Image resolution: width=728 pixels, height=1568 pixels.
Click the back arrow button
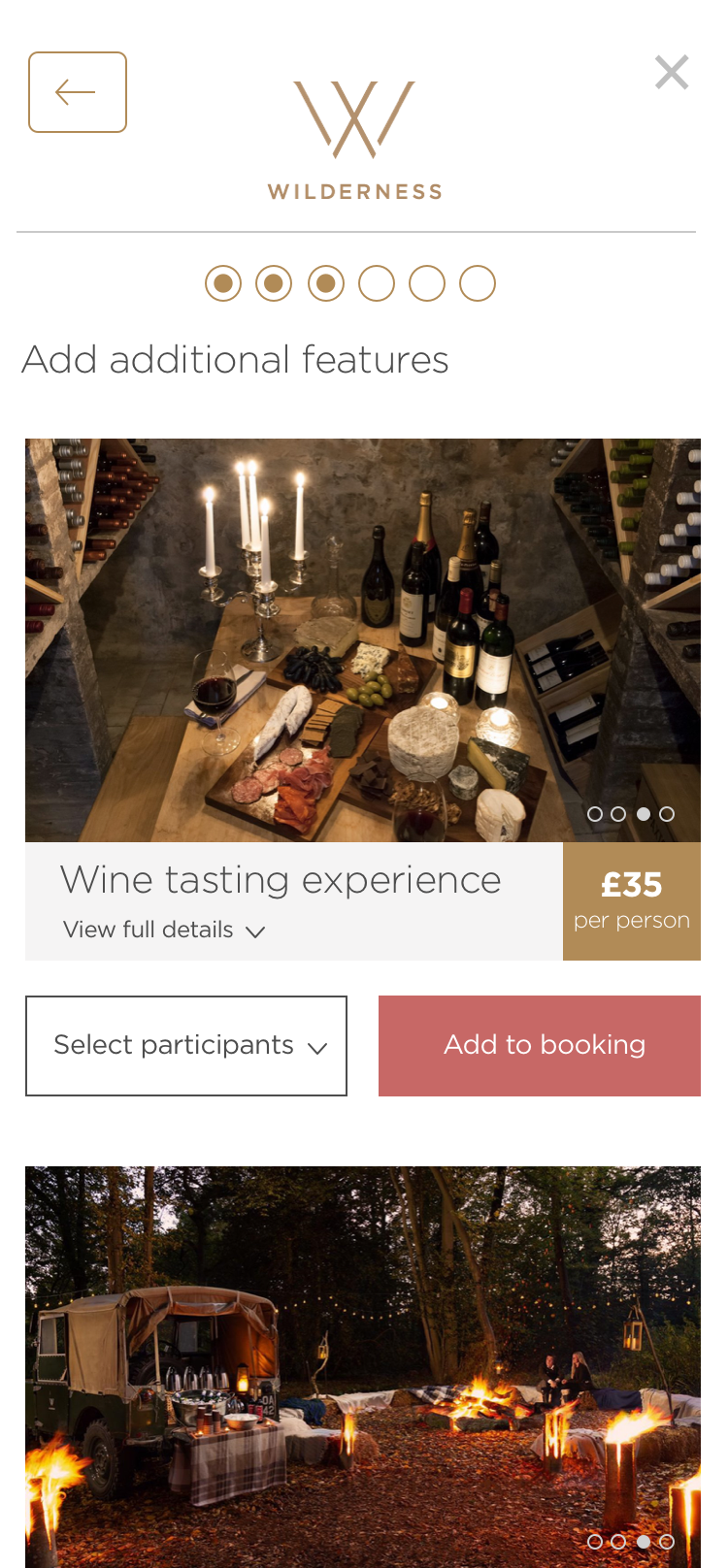point(78,92)
